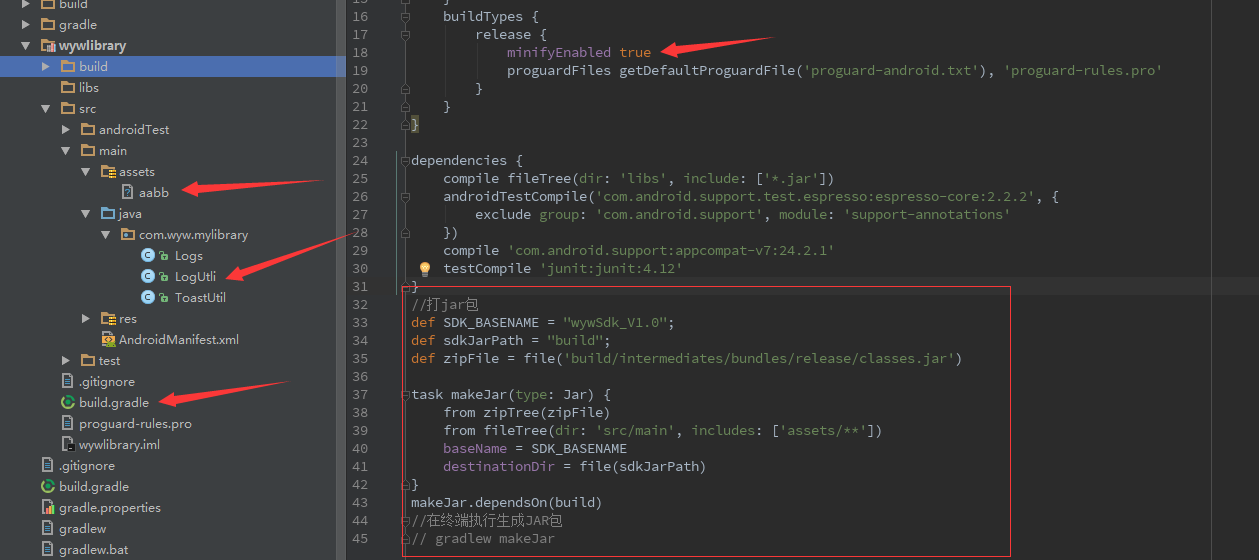The image size is (1259, 560).
Task: Fold the release block at line 17
Action: pos(405,34)
